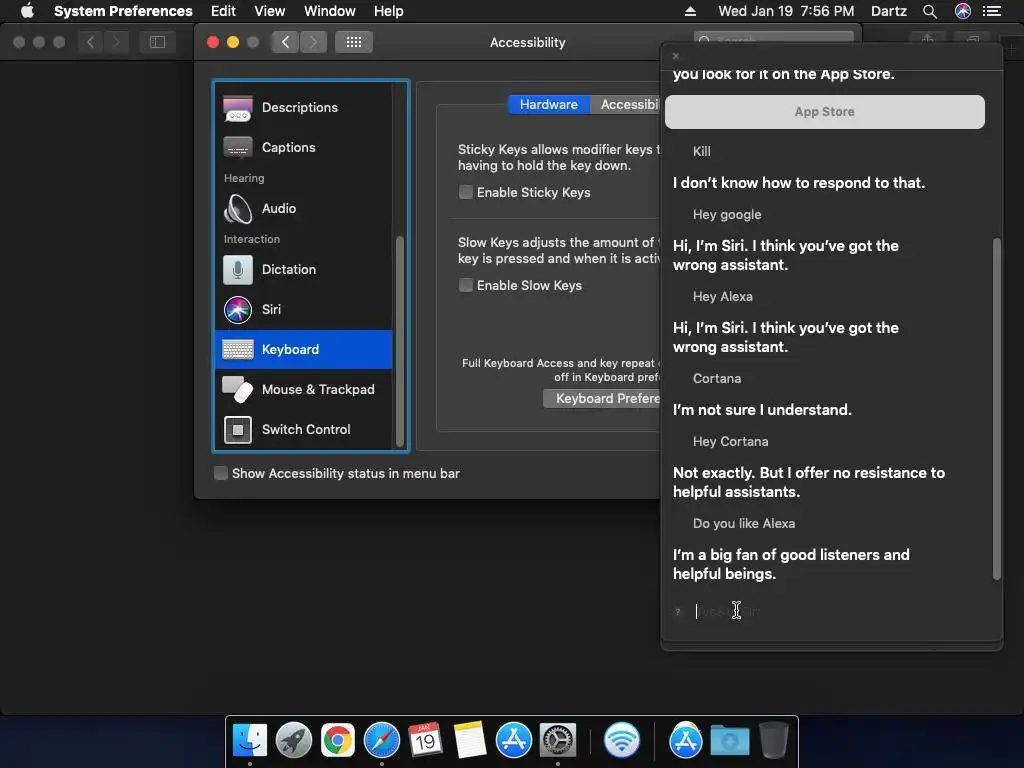Open the Edit menu

point(223,11)
